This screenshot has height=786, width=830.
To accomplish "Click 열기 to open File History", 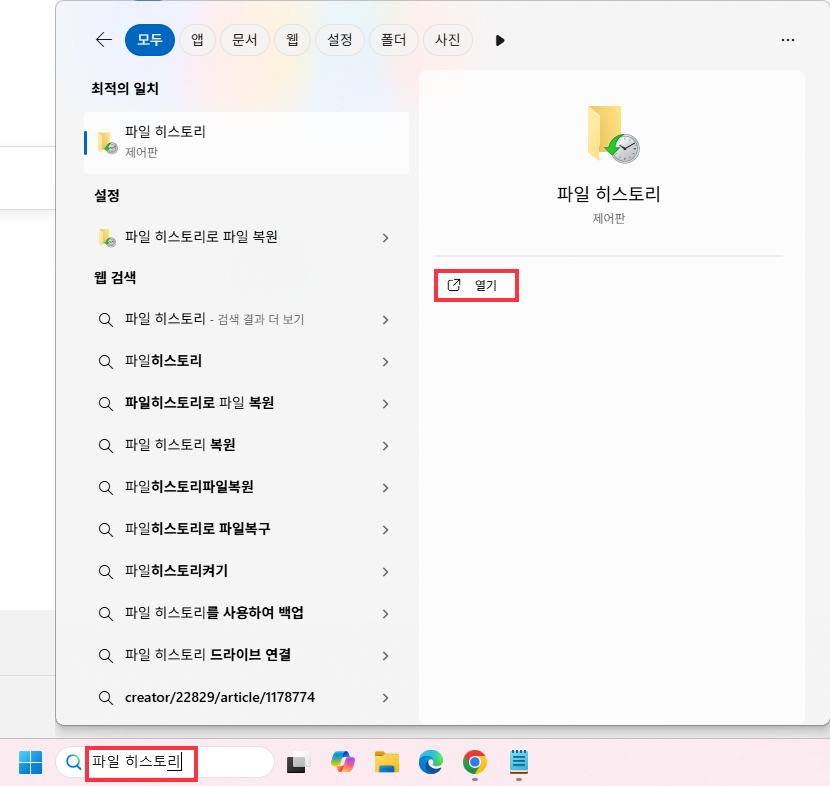I will (476, 285).
